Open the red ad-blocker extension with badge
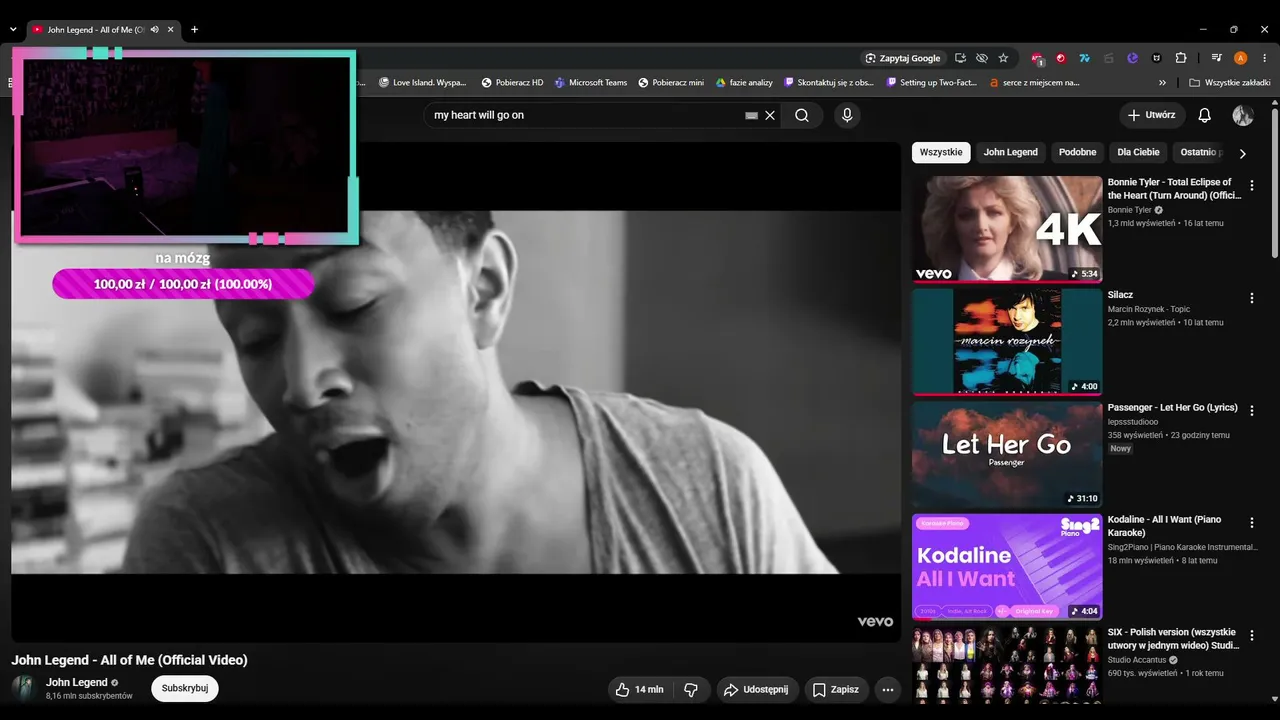The height and width of the screenshot is (720, 1280). coord(1037,58)
